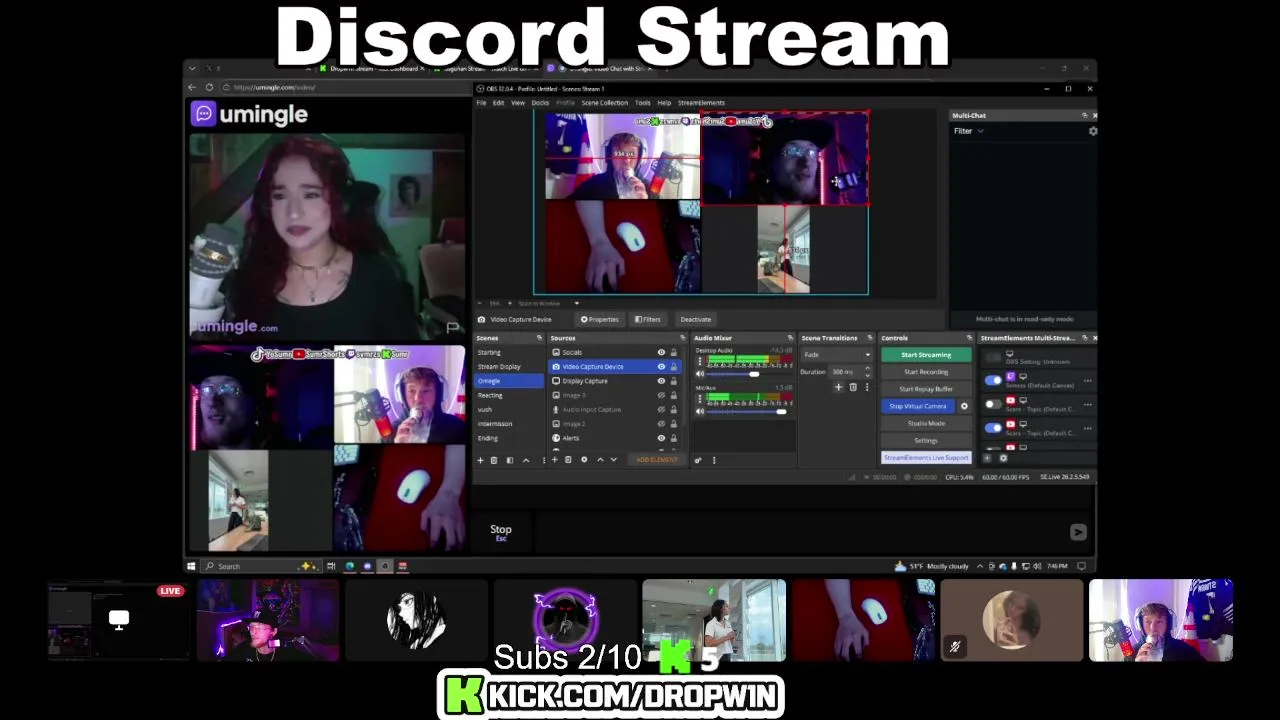Open the OBS Edit menu
This screenshot has height=720, width=1280.
click(498, 102)
